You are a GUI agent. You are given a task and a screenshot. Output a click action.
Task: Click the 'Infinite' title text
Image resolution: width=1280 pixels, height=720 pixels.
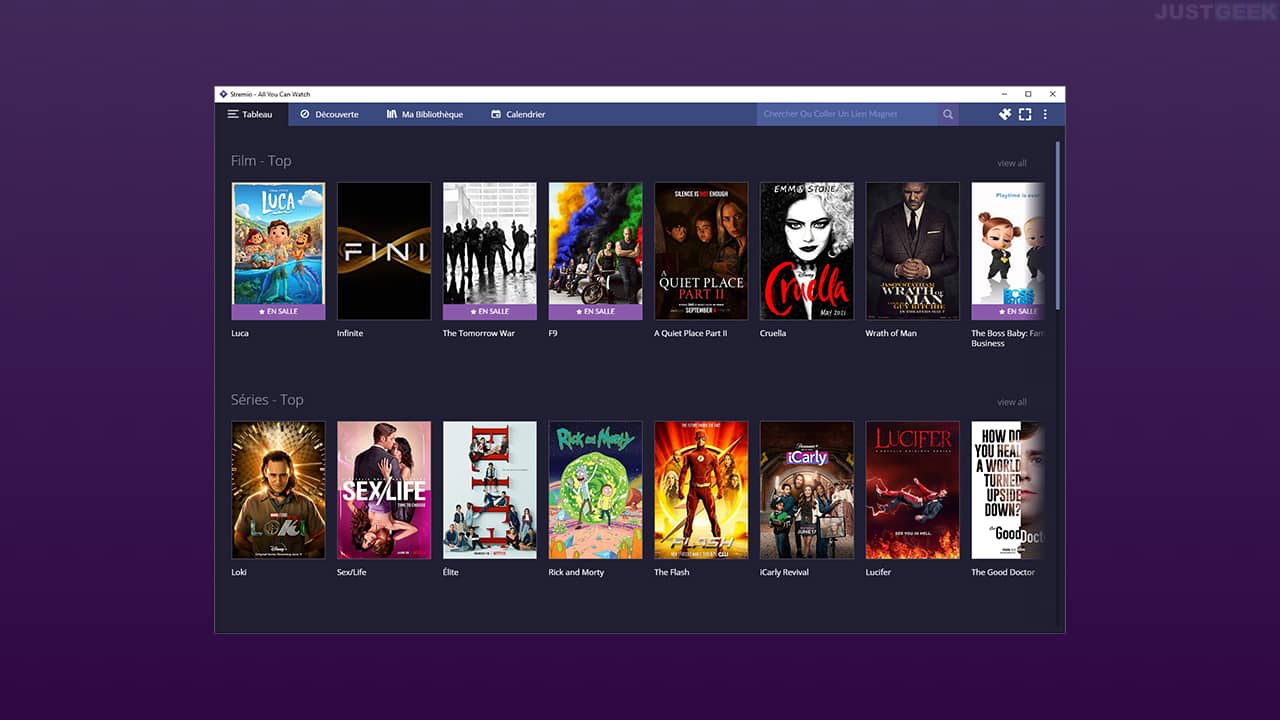click(350, 333)
